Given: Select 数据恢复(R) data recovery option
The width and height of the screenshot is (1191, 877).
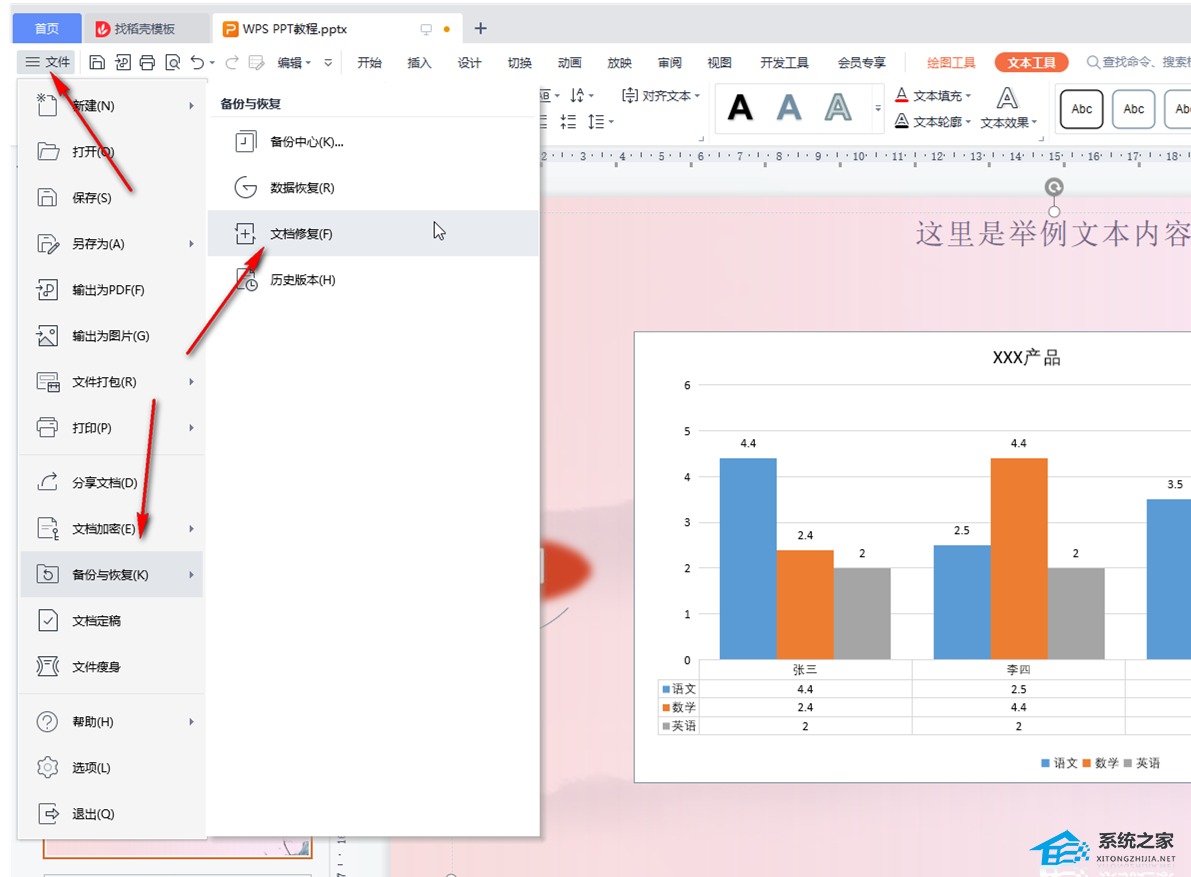Looking at the screenshot, I should click(x=302, y=188).
